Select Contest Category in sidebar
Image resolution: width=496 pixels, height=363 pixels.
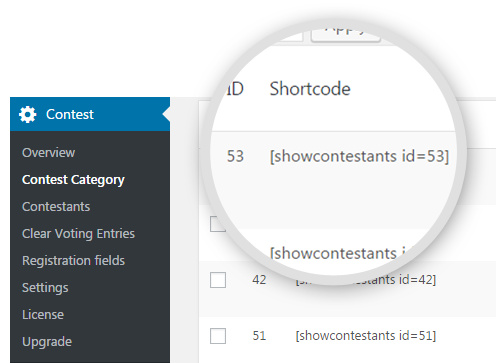point(73,180)
